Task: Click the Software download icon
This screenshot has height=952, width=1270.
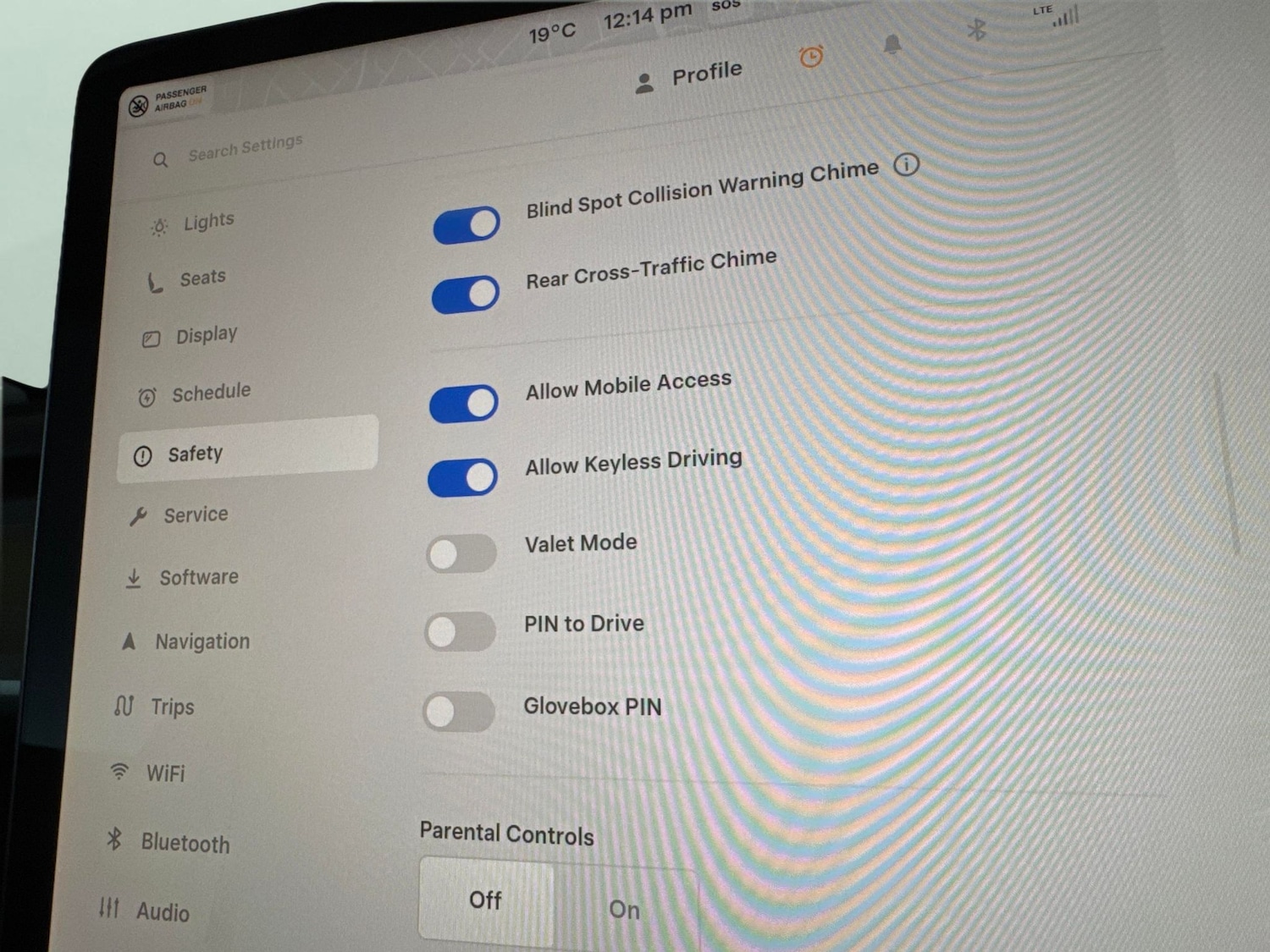Action: click(x=133, y=578)
